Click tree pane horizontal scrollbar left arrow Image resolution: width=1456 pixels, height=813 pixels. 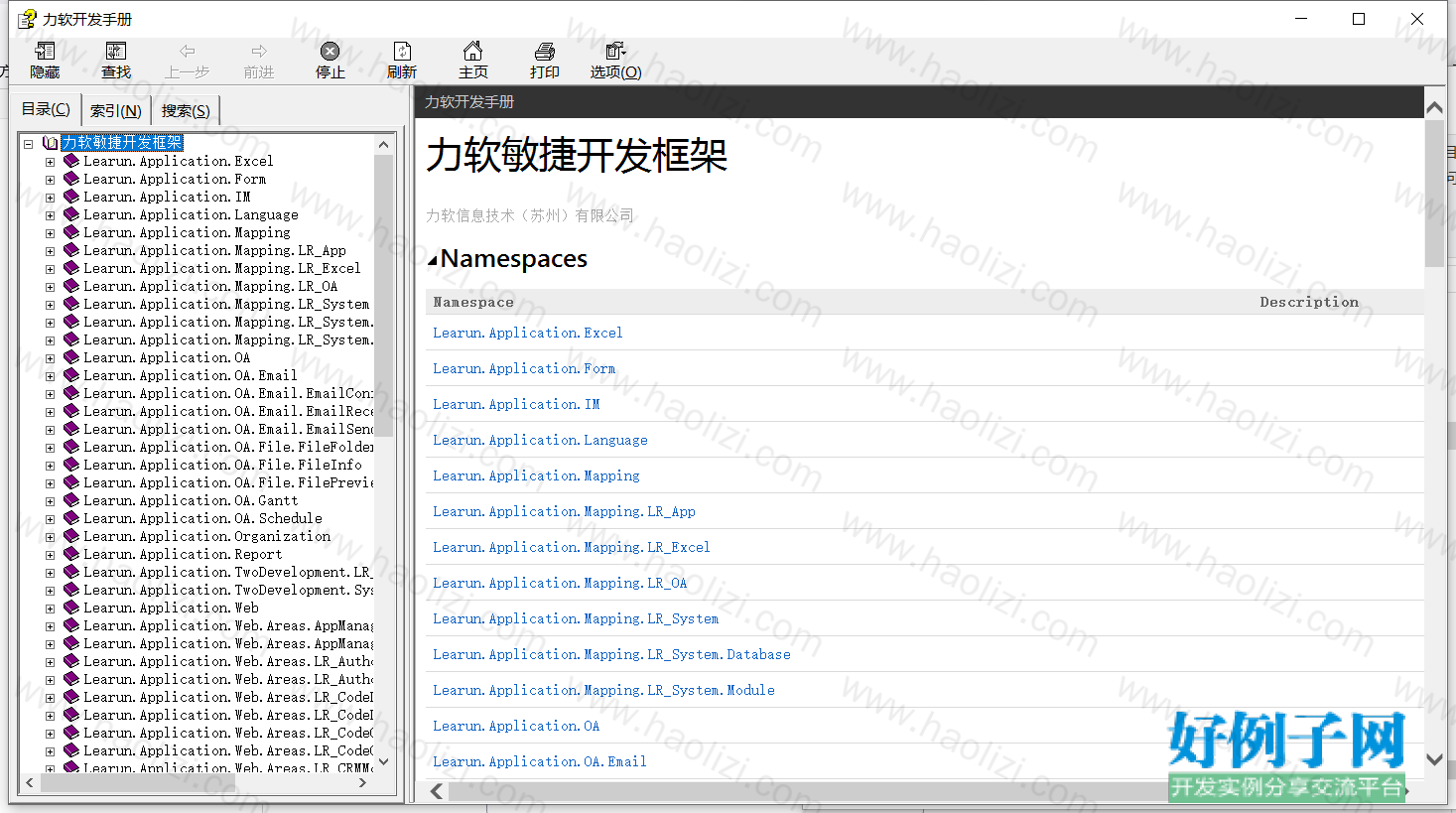(x=30, y=782)
